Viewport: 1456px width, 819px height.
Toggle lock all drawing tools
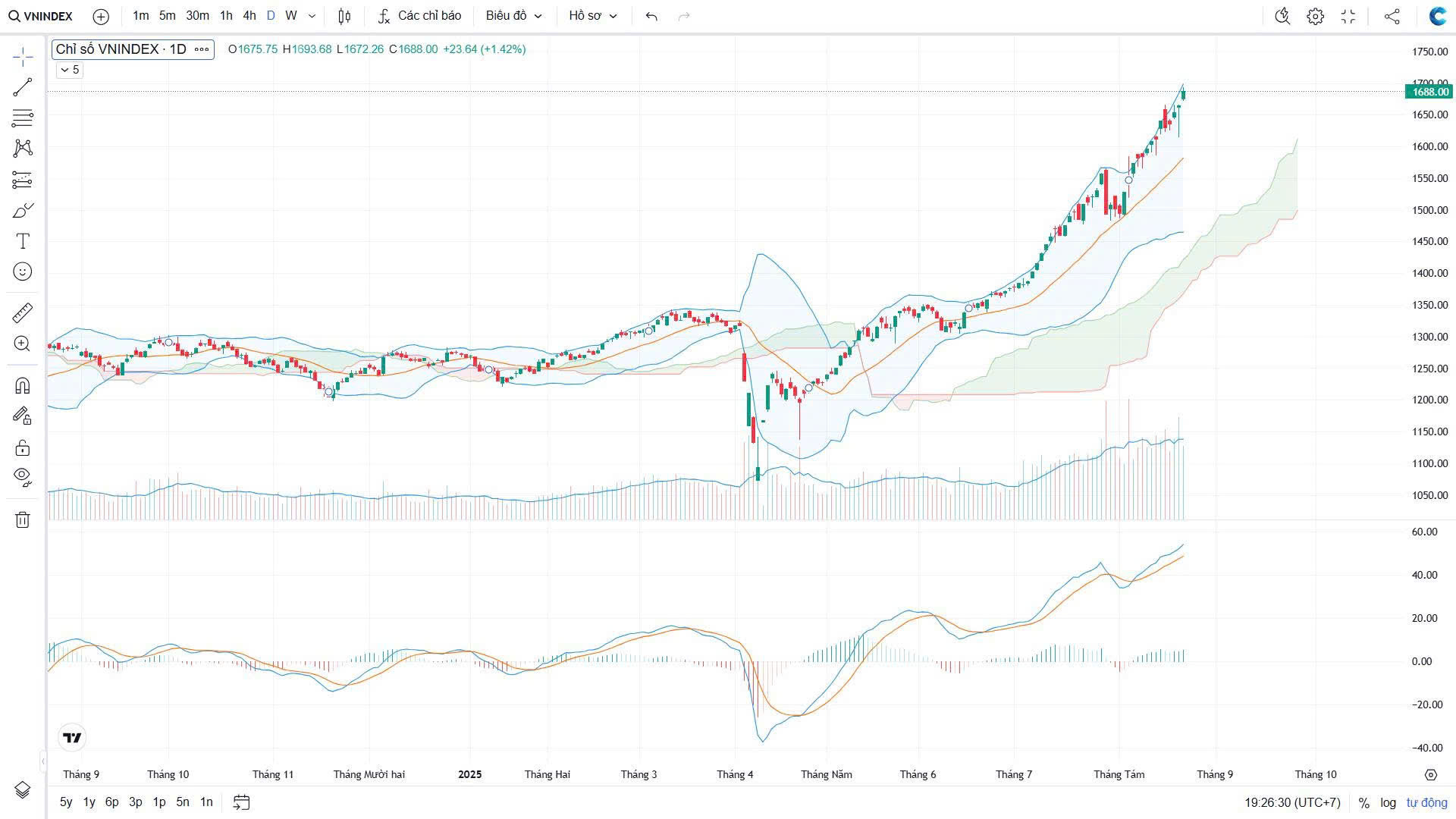tap(23, 447)
